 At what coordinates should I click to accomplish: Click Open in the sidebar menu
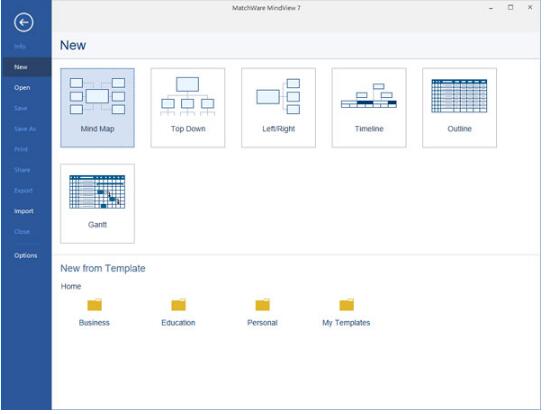[22, 87]
